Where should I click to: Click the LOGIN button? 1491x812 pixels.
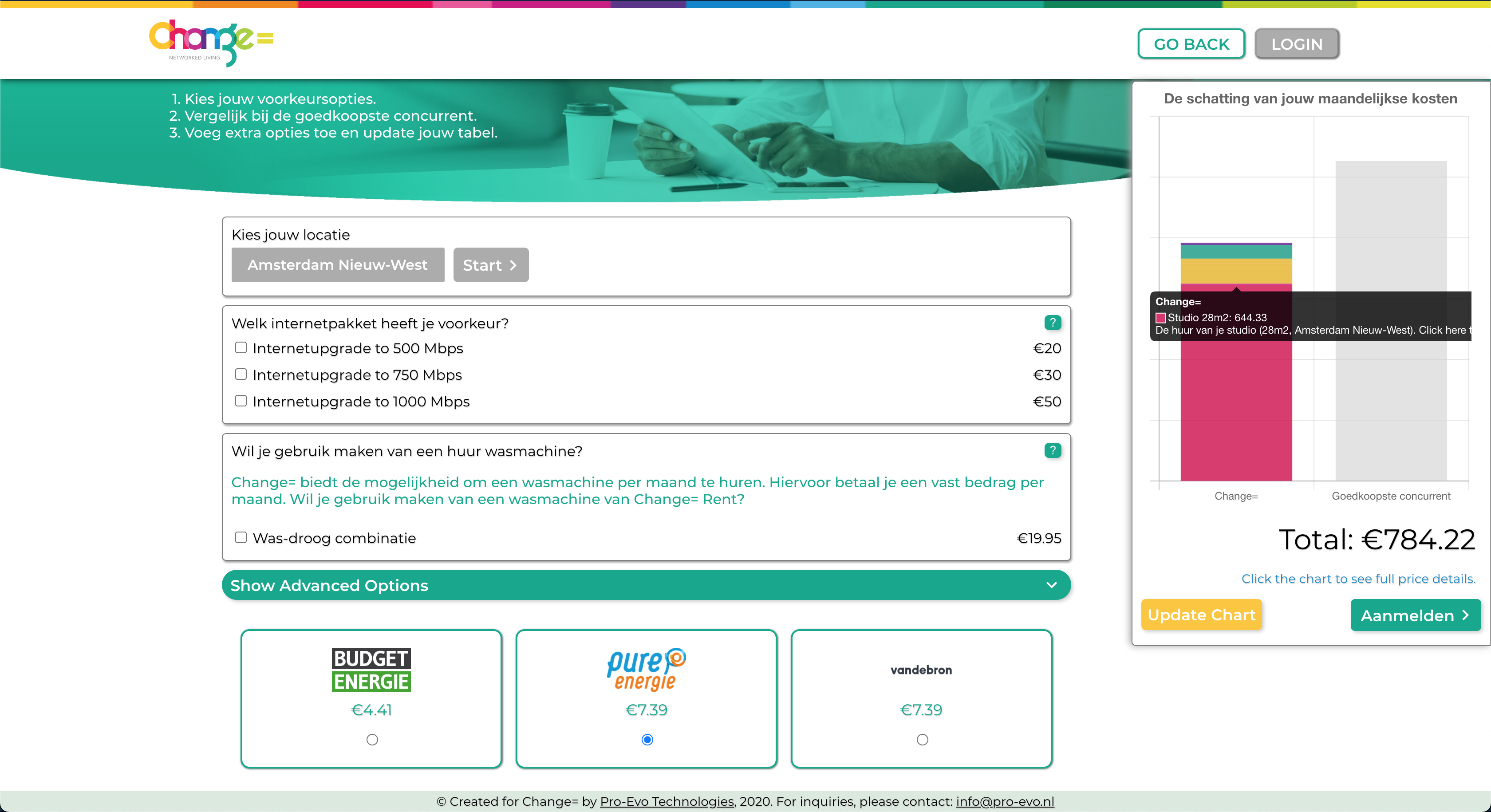pos(1297,44)
